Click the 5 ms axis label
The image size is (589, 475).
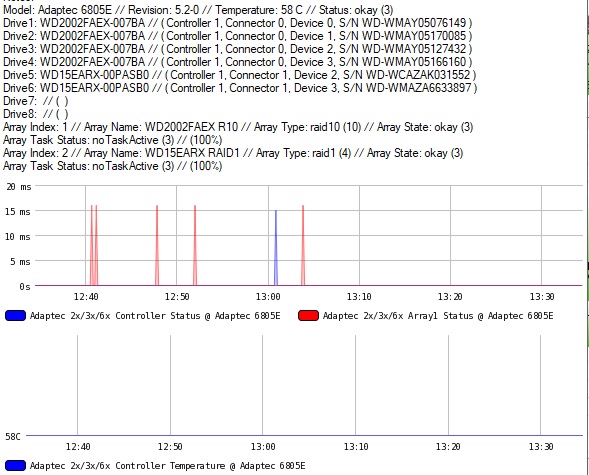pyautogui.click(x=20, y=262)
